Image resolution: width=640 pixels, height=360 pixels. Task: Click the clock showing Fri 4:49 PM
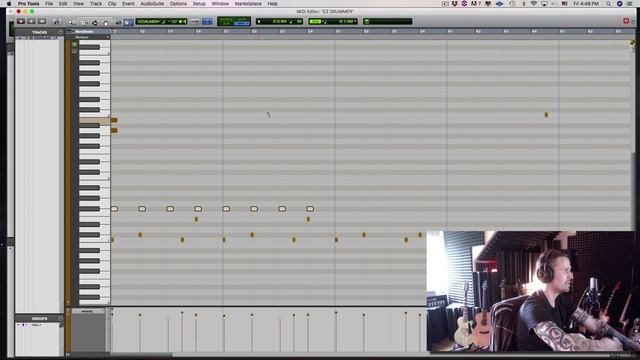coord(586,4)
